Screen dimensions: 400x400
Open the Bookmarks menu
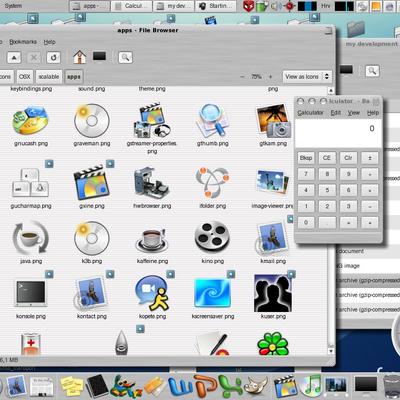click(23, 42)
